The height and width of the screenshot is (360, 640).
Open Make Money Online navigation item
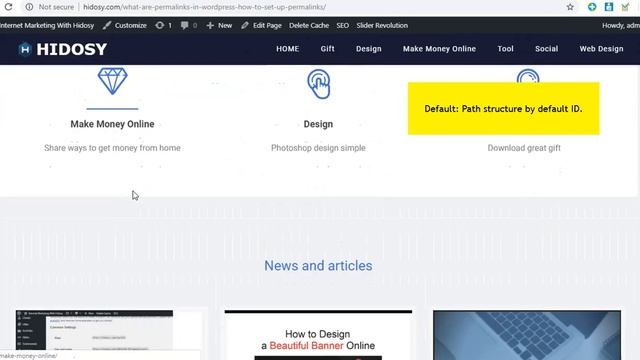[439, 49]
